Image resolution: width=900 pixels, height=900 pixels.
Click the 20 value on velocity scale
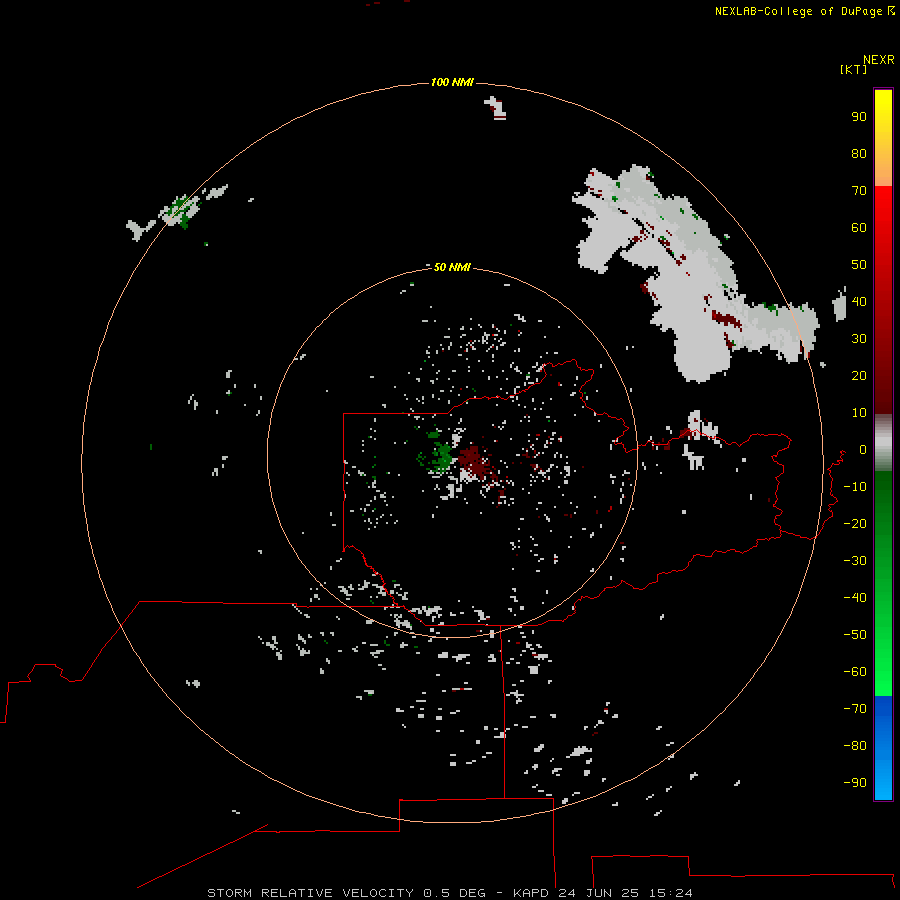[x=859, y=376]
